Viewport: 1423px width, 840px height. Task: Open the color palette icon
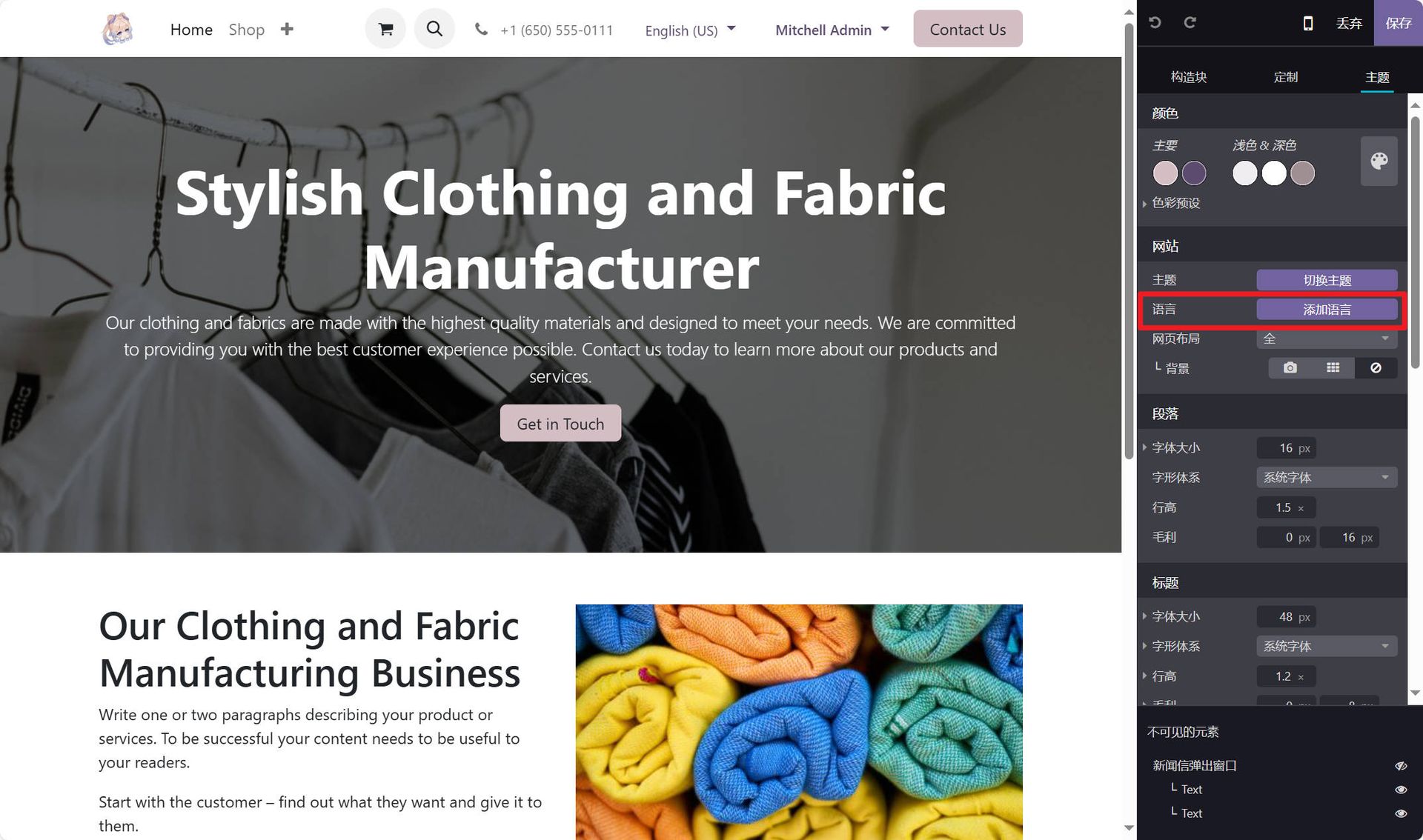pos(1379,161)
